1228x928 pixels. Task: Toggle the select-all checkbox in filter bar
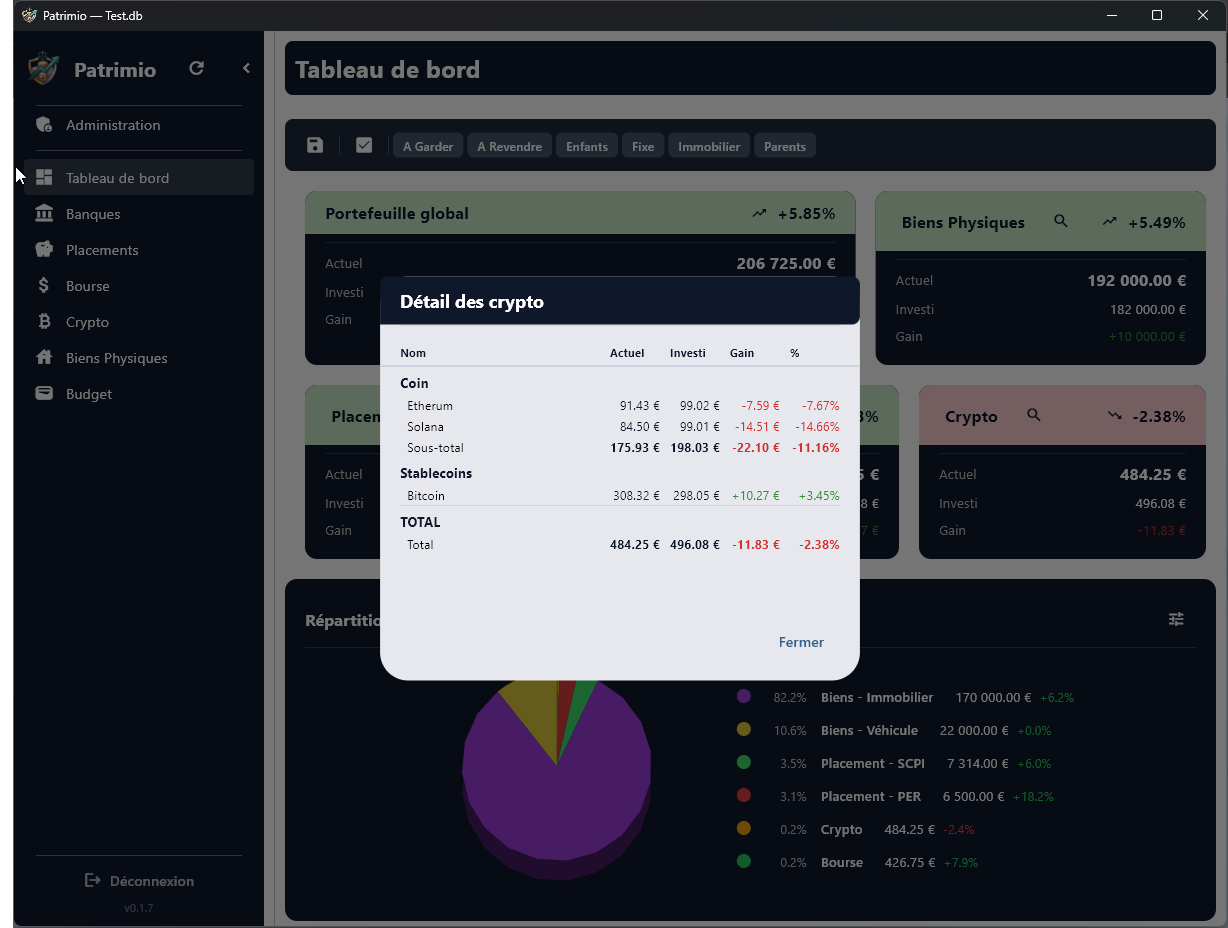click(364, 145)
